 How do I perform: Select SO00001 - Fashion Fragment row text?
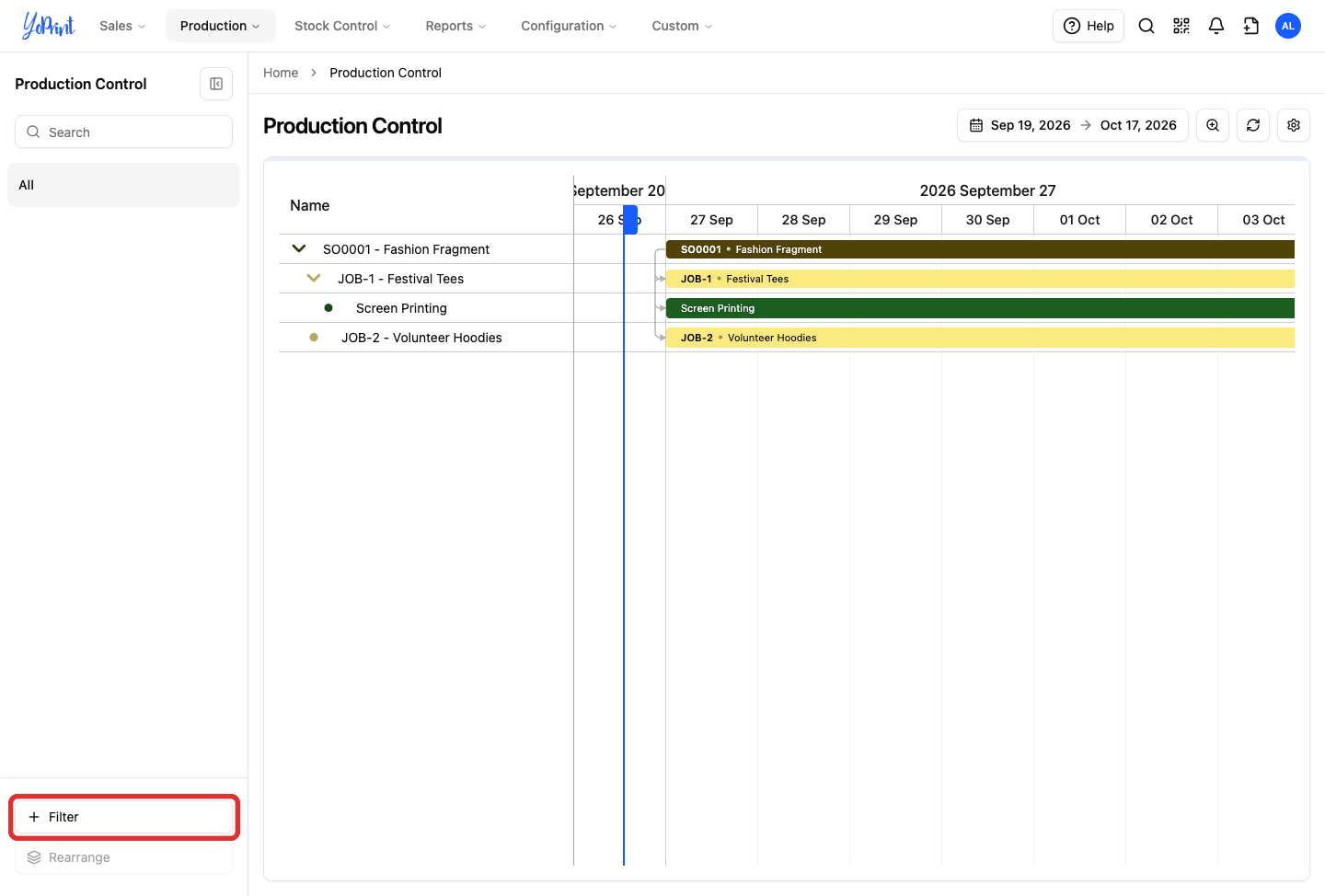pos(406,249)
